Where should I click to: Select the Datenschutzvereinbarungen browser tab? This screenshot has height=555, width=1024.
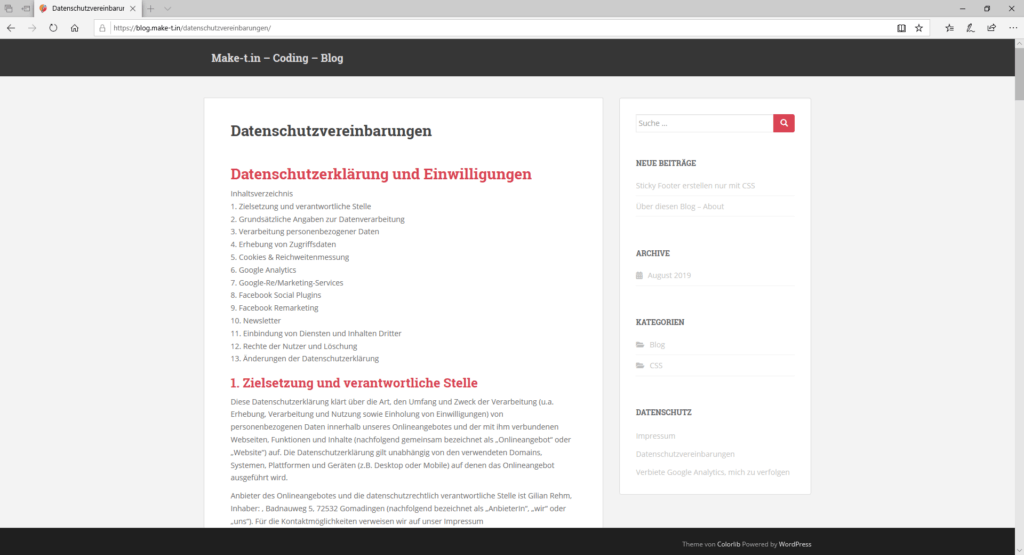click(88, 8)
